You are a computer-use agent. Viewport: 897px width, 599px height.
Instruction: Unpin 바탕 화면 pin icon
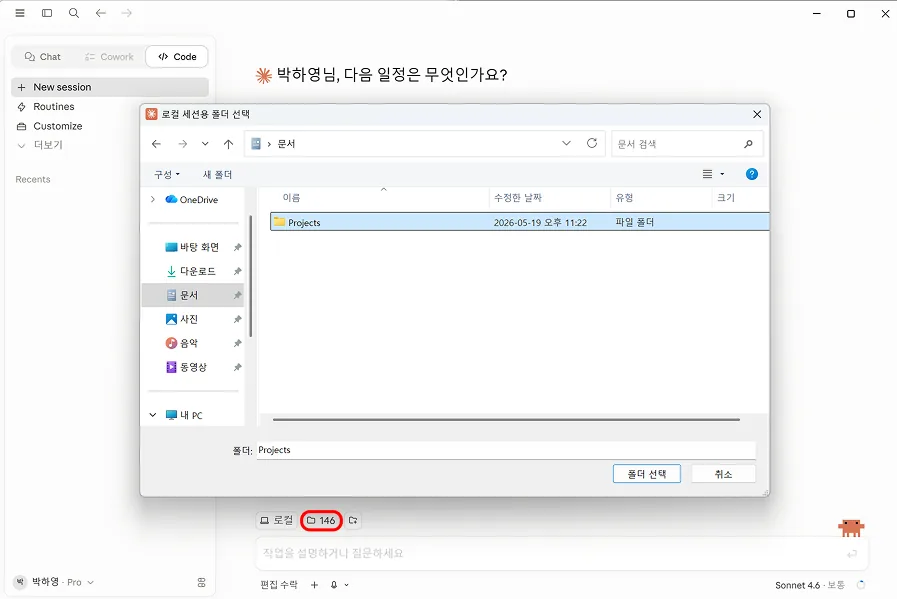click(x=237, y=247)
